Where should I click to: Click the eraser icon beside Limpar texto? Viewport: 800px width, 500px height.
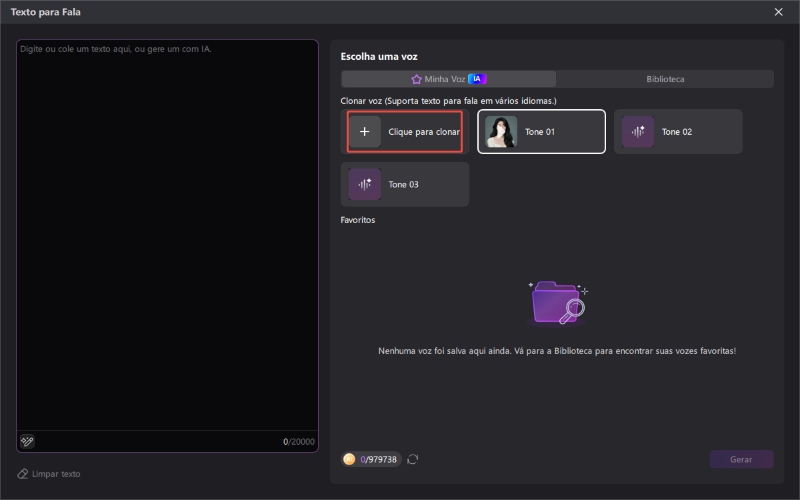22,474
